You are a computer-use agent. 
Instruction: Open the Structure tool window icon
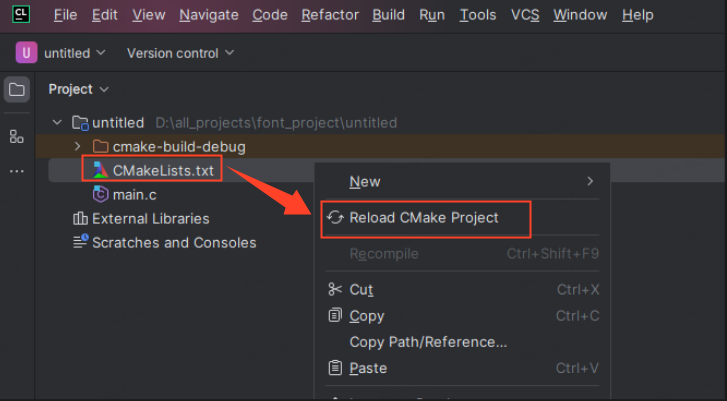[x=17, y=137]
